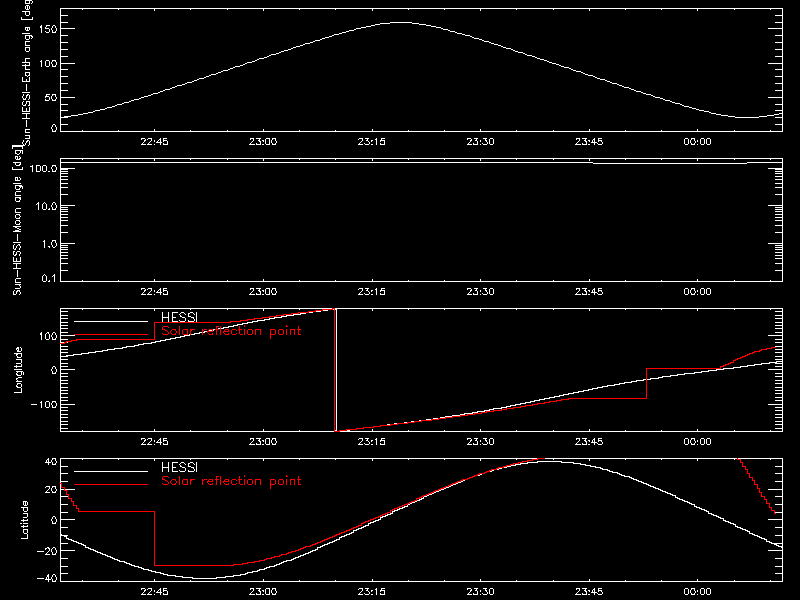The image size is (800, 600).
Task: Select Solar reflection point legend label in Latitude plot
Action: click(x=231, y=481)
